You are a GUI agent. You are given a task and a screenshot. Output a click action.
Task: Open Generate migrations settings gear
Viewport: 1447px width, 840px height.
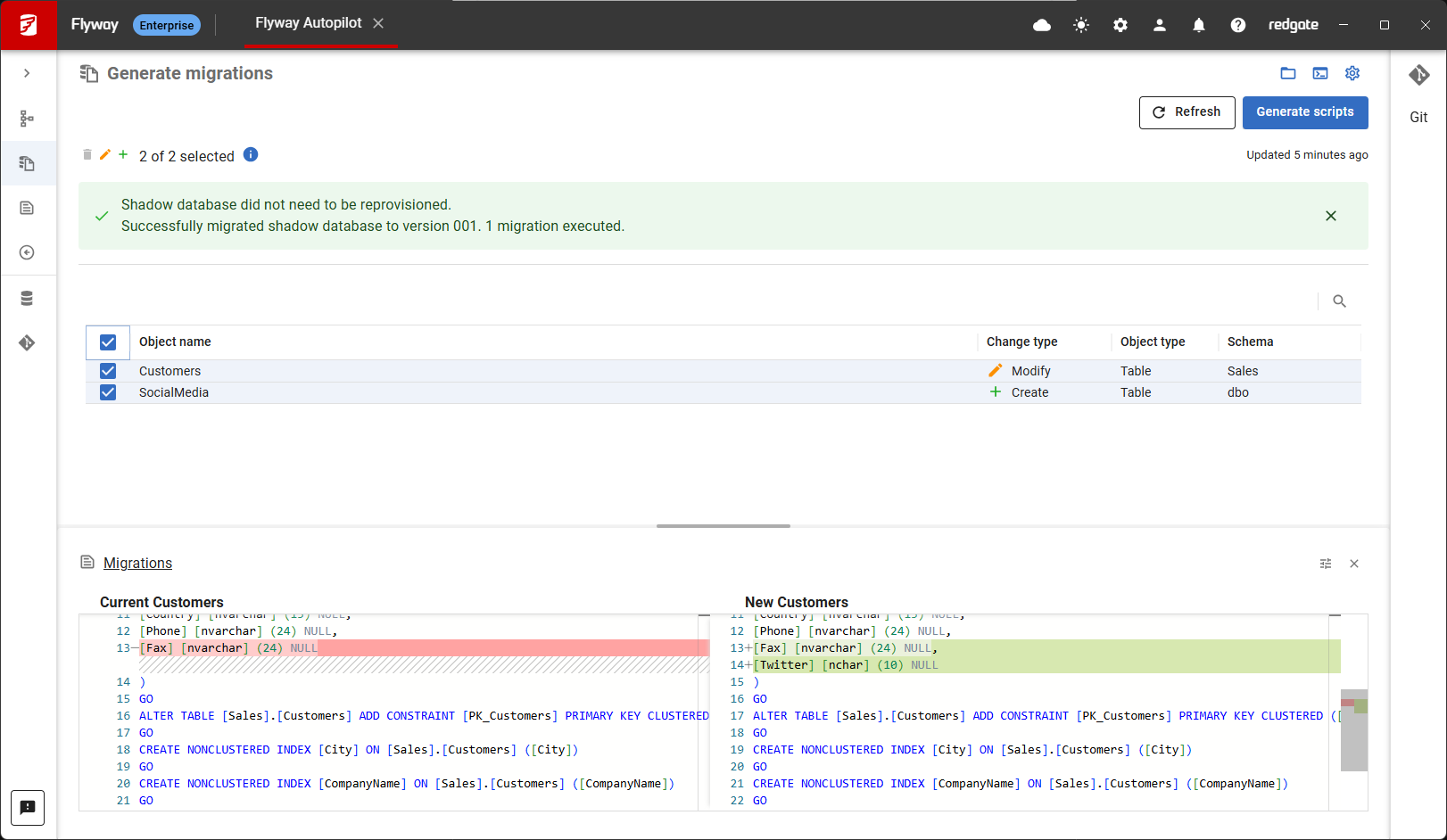coord(1352,73)
